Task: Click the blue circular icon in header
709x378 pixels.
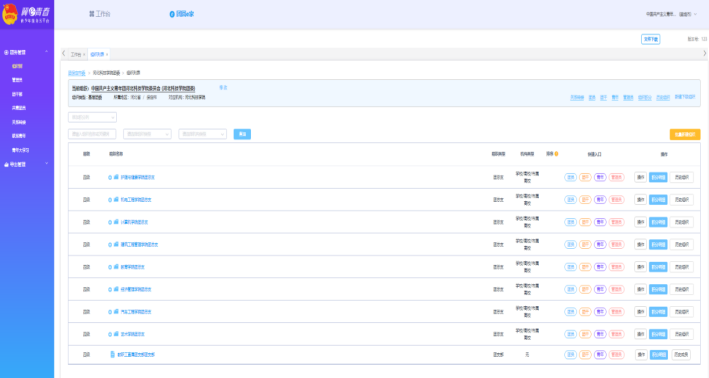Action: (172, 14)
